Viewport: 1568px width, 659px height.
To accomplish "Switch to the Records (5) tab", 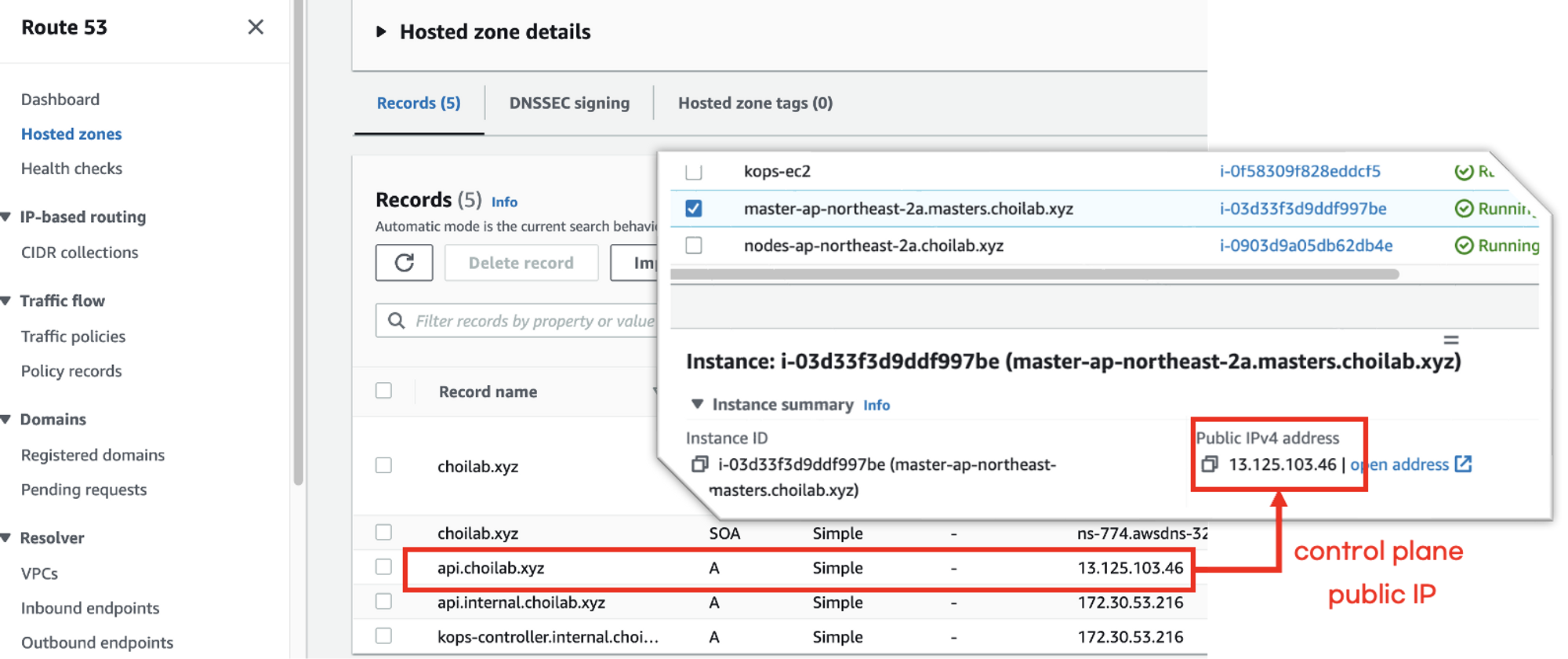I will [419, 104].
